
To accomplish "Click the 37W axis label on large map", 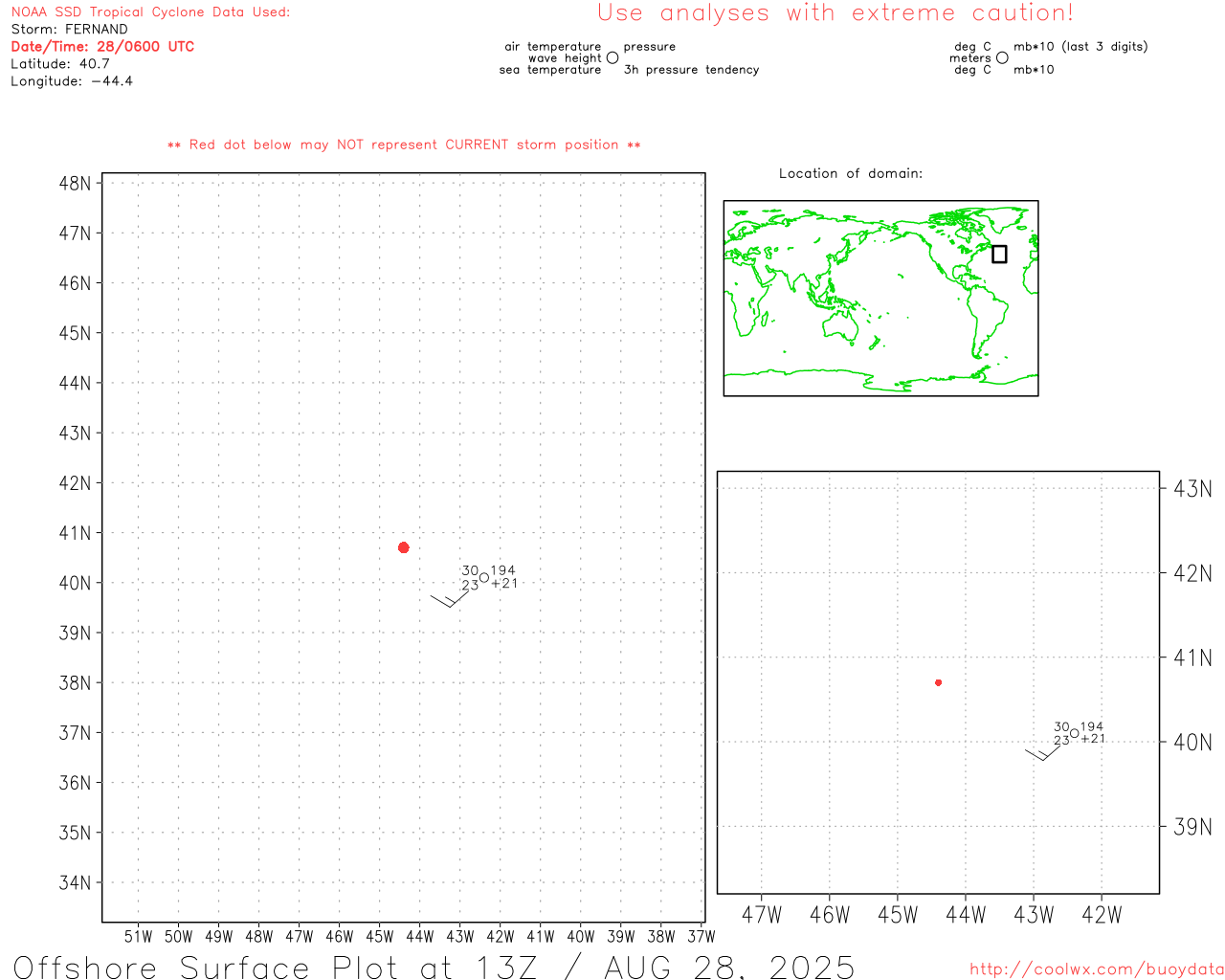I will tap(702, 936).
